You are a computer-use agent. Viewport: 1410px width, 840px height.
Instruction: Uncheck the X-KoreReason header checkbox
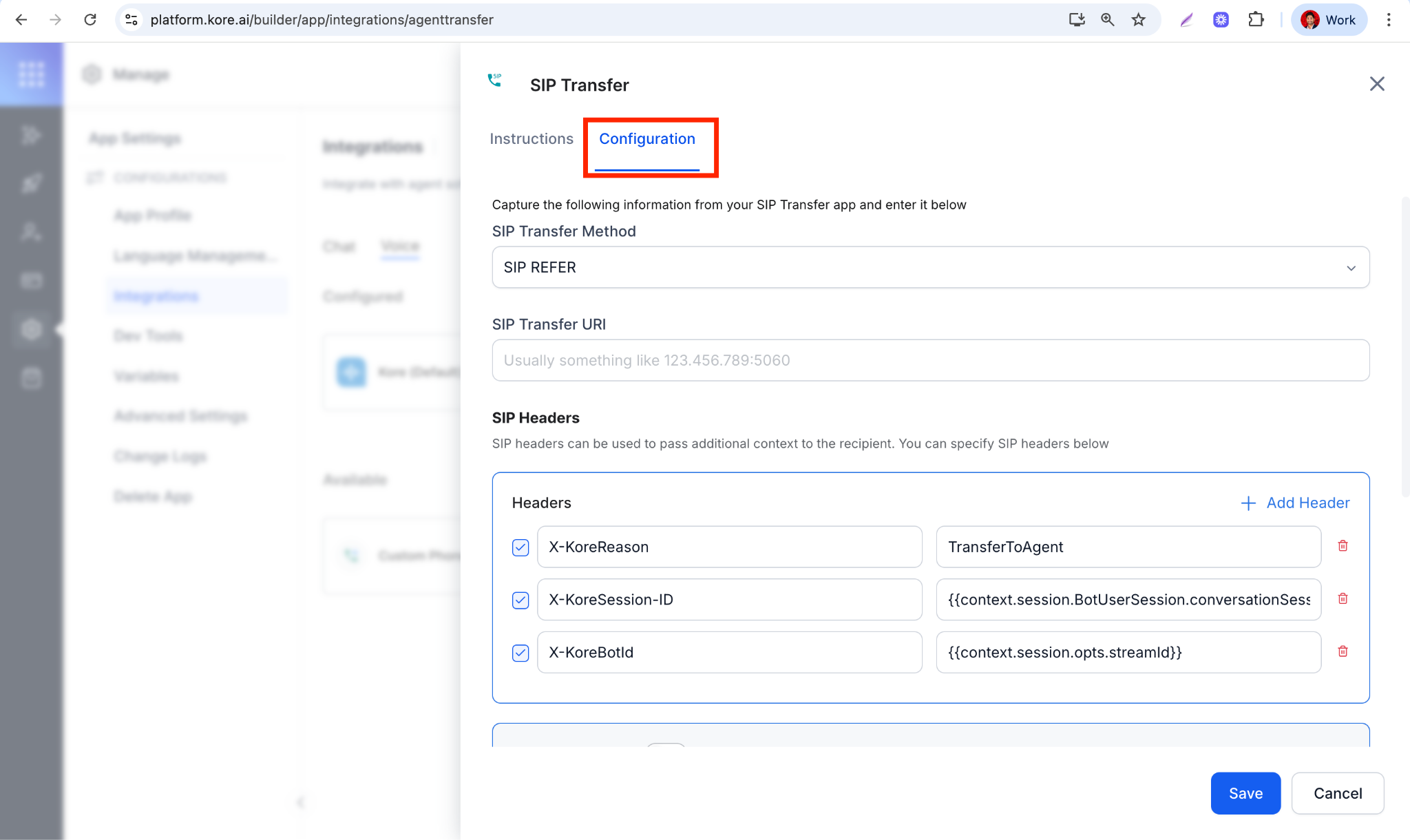click(520, 547)
